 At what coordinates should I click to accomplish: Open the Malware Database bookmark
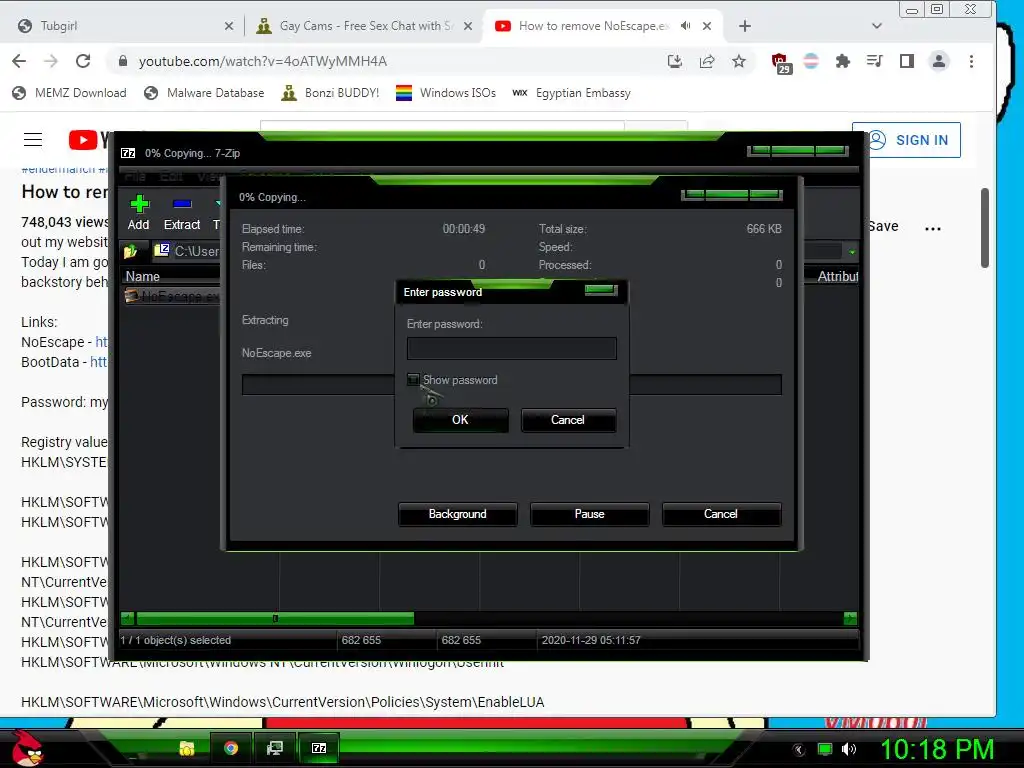[204, 93]
